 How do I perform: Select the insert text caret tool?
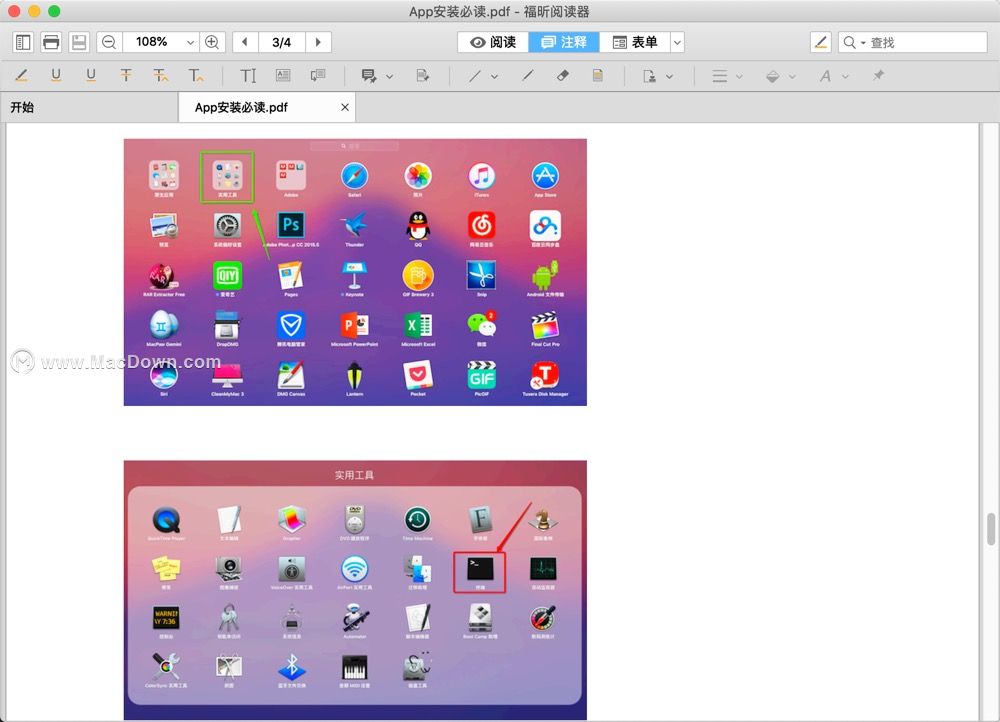(196, 76)
